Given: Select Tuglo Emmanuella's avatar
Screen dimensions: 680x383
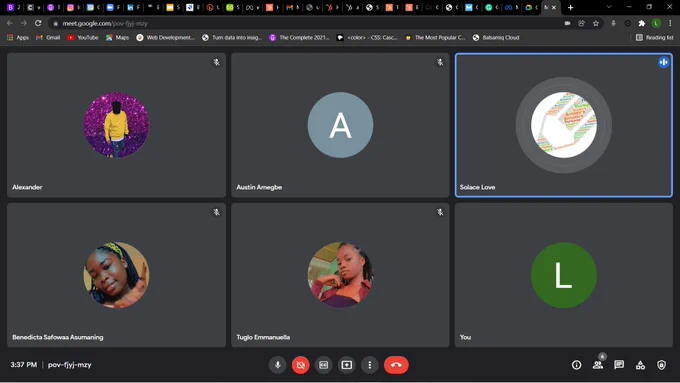Looking at the screenshot, I should 340,275.
